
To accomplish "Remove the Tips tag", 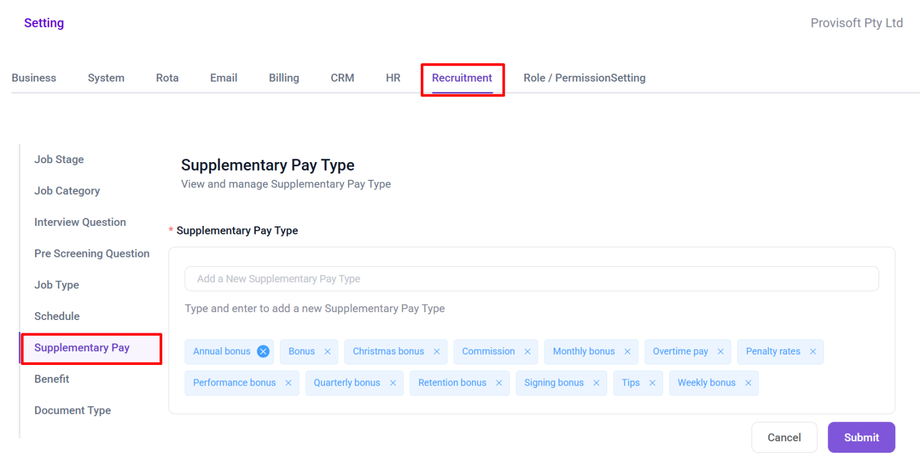I will pos(652,383).
